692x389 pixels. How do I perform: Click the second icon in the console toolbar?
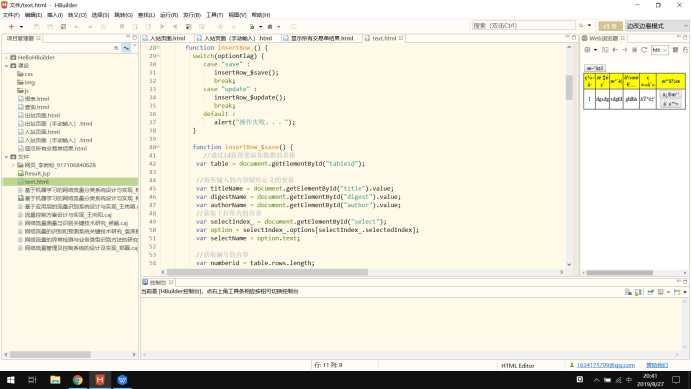[x=638, y=292]
